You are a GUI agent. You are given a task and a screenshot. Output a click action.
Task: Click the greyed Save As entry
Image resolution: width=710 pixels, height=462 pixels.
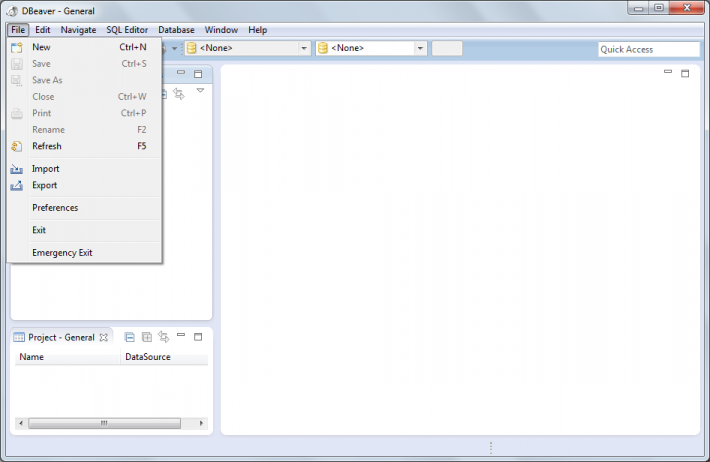tap(85, 80)
